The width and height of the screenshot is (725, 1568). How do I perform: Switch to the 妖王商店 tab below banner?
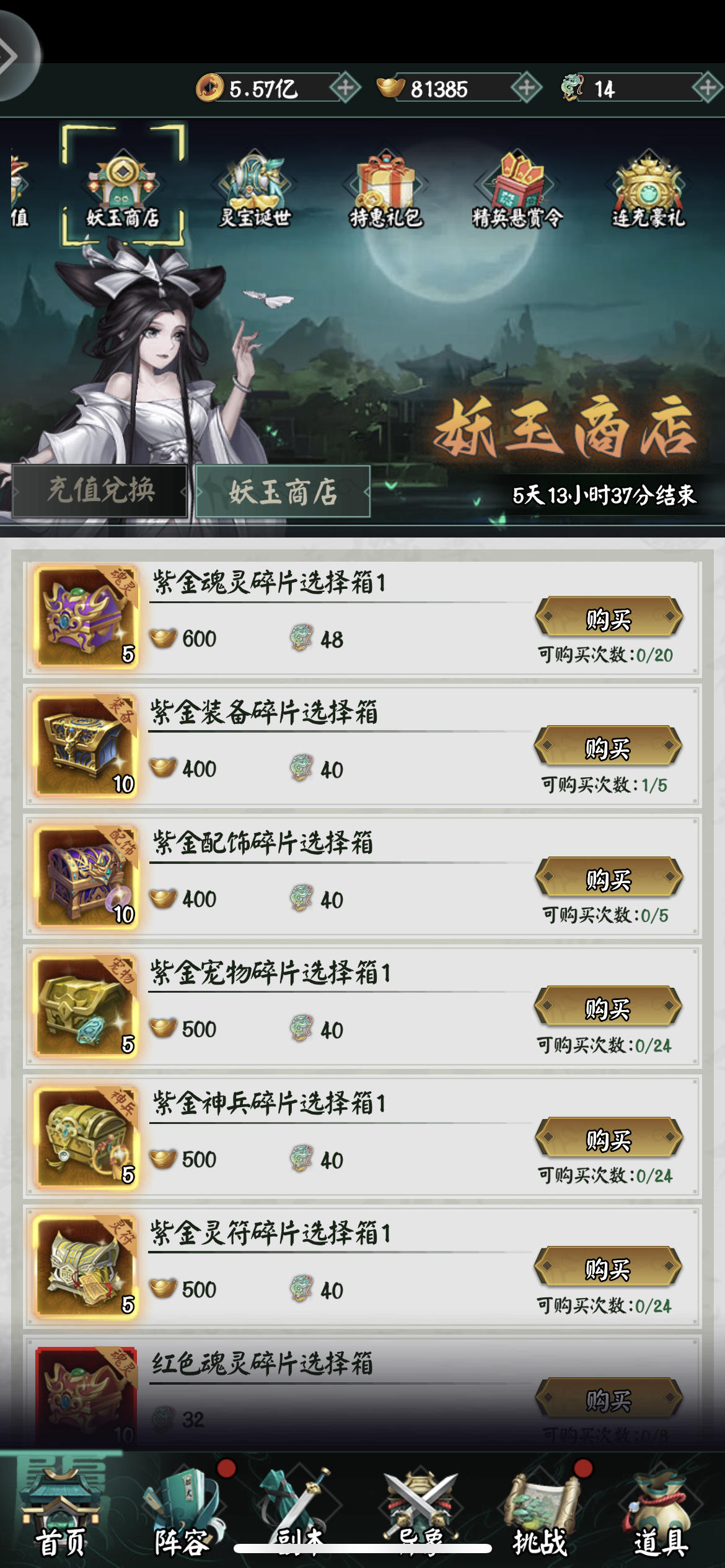click(283, 492)
